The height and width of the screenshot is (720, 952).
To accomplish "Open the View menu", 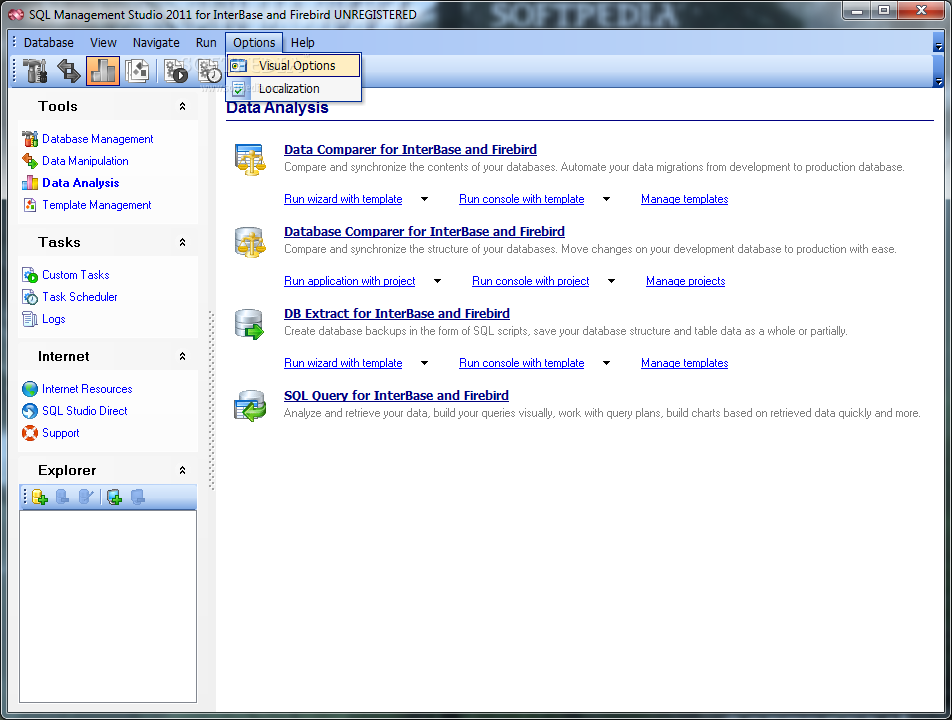I will tap(103, 42).
